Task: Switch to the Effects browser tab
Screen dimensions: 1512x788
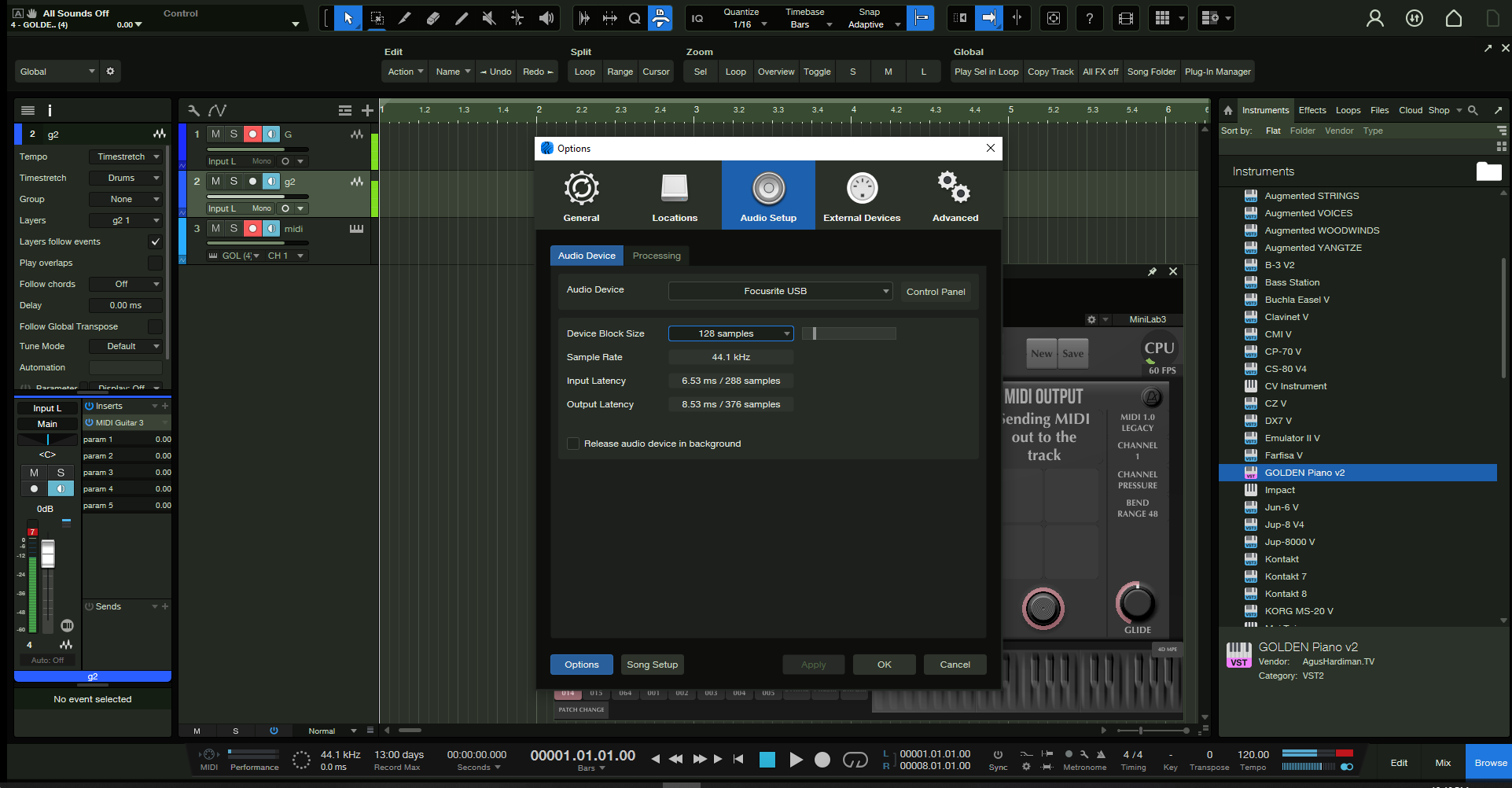Action: point(1312,110)
